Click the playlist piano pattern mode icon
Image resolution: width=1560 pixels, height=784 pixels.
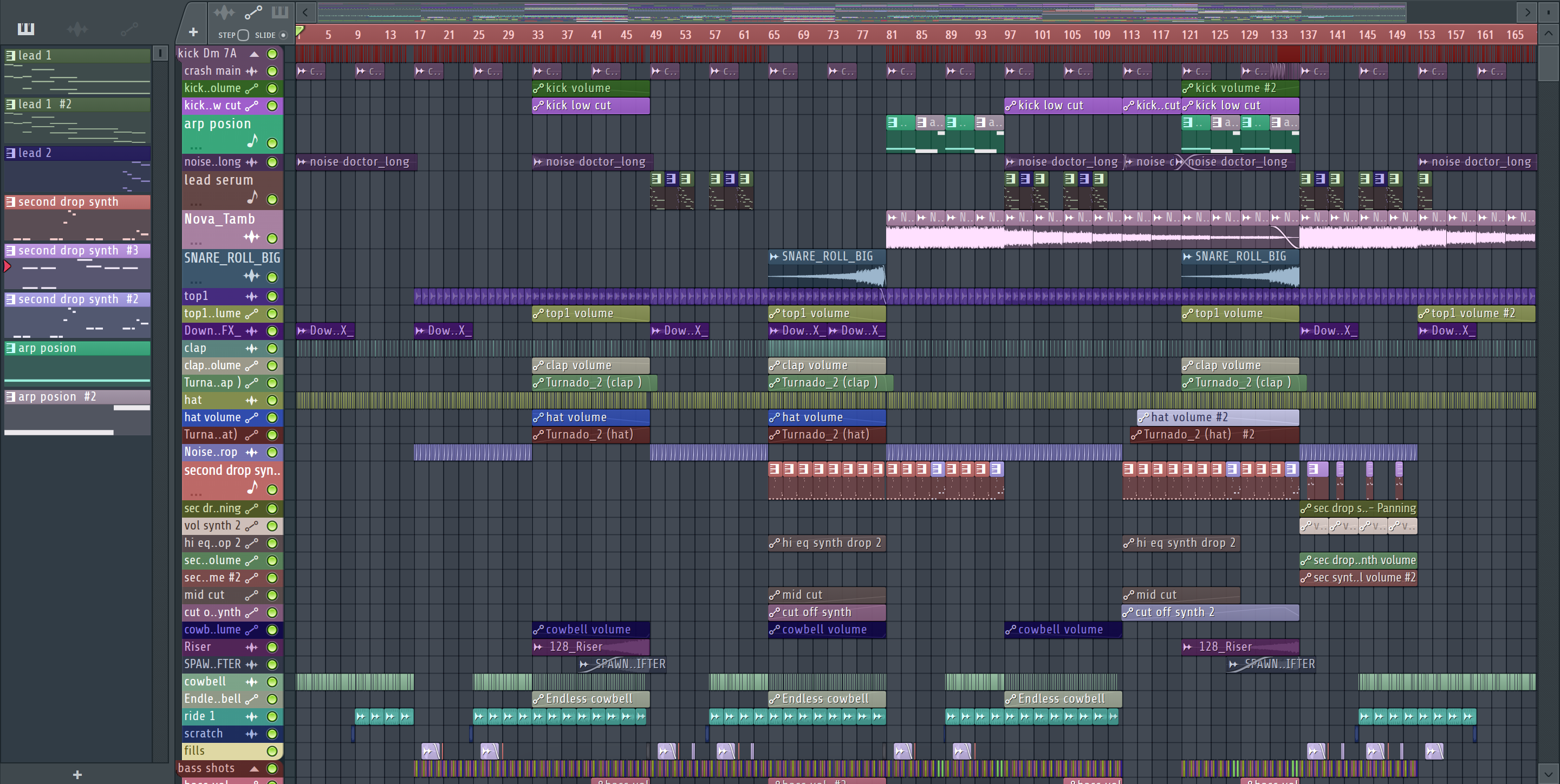pos(280,12)
